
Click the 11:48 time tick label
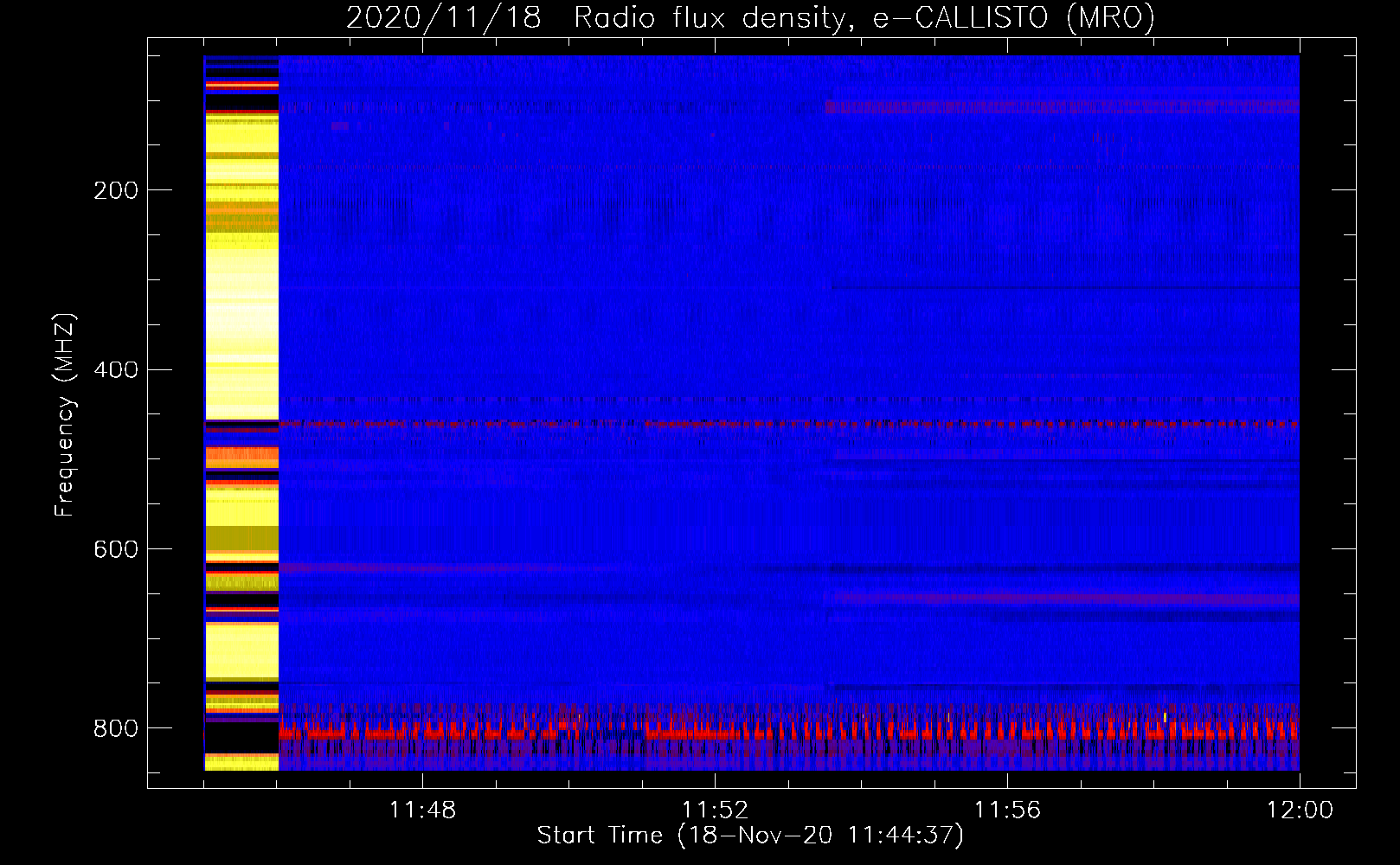point(422,811)
